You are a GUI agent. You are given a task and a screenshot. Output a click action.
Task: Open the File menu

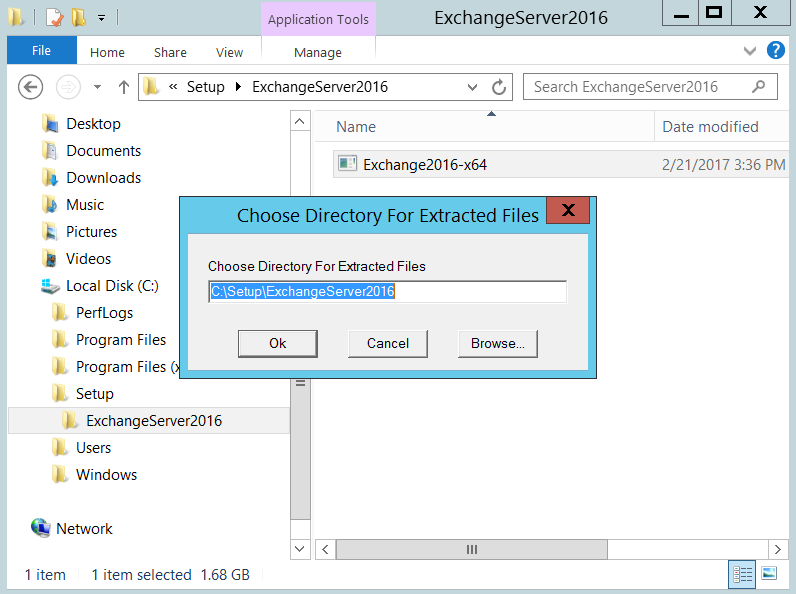pyautogui.click(x=41, y=51)
